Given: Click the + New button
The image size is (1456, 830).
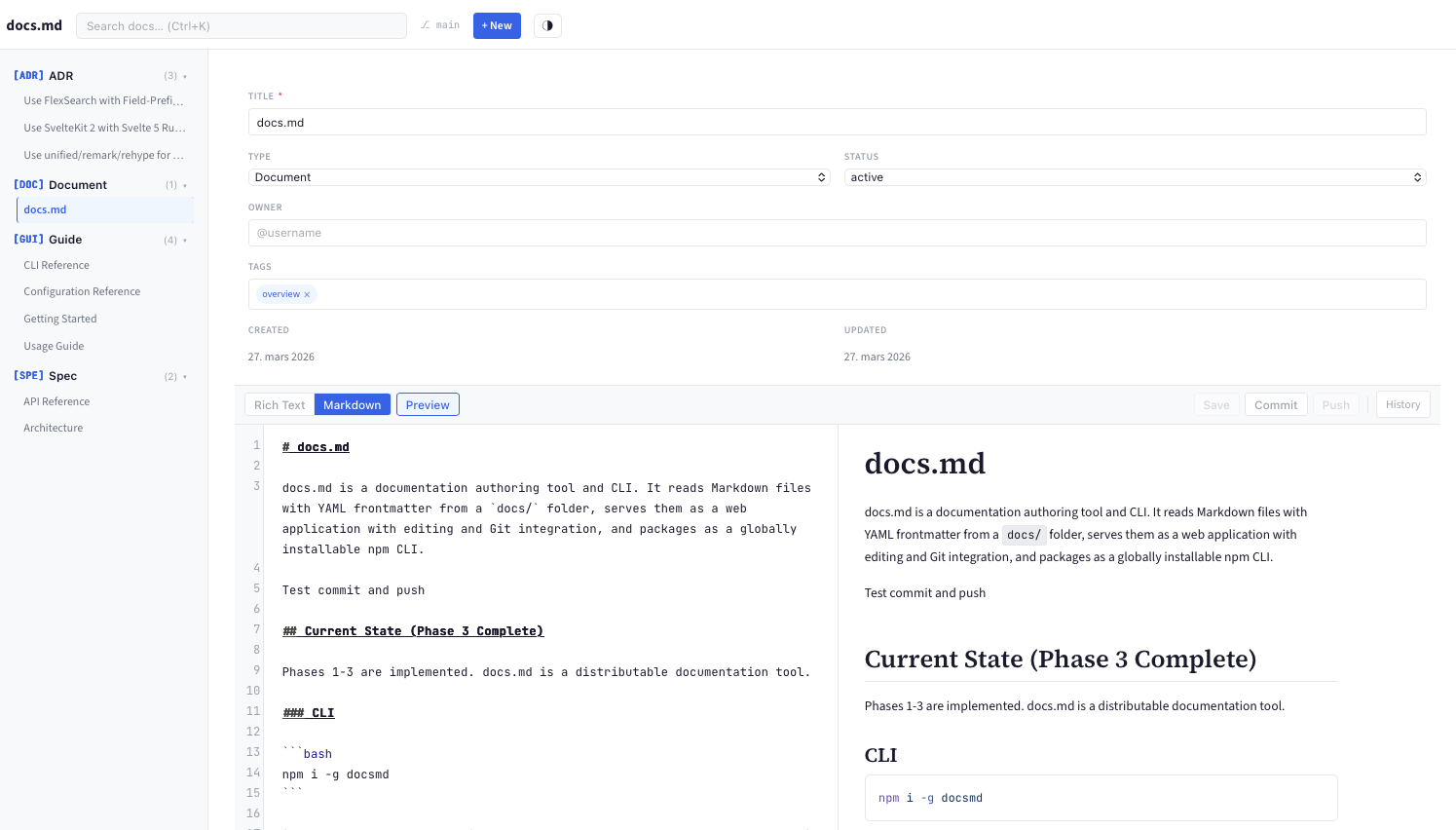Looking at the screenshot, I should click(x=497, y=25).
